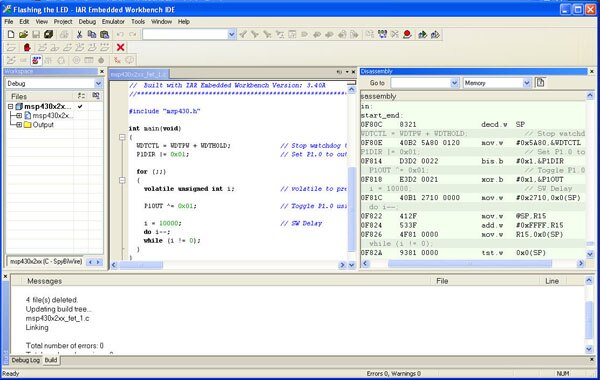Collapse the main function code fold marker

point(122,137)
